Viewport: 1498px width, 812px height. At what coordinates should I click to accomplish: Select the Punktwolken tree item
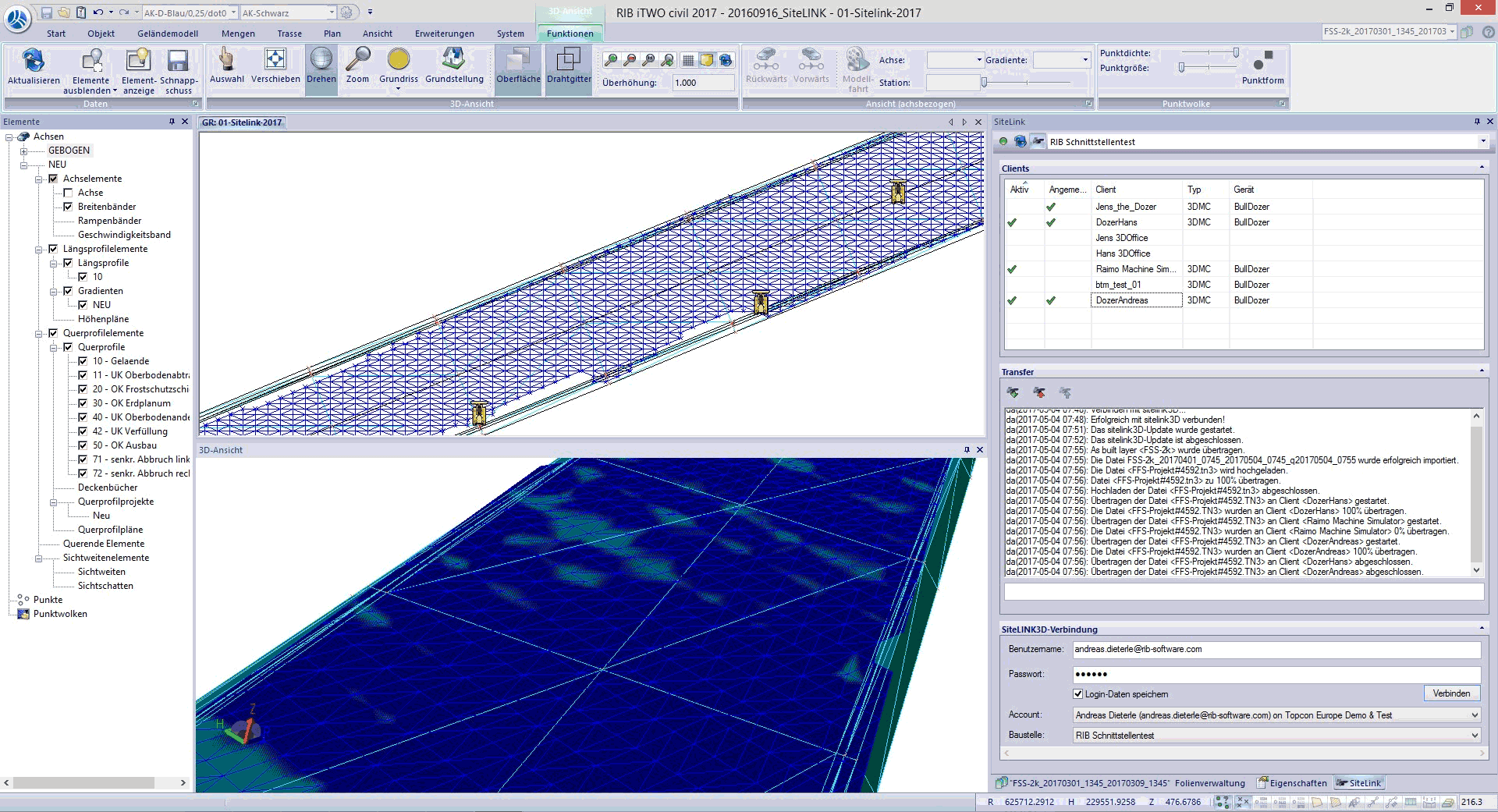(60, 615)
